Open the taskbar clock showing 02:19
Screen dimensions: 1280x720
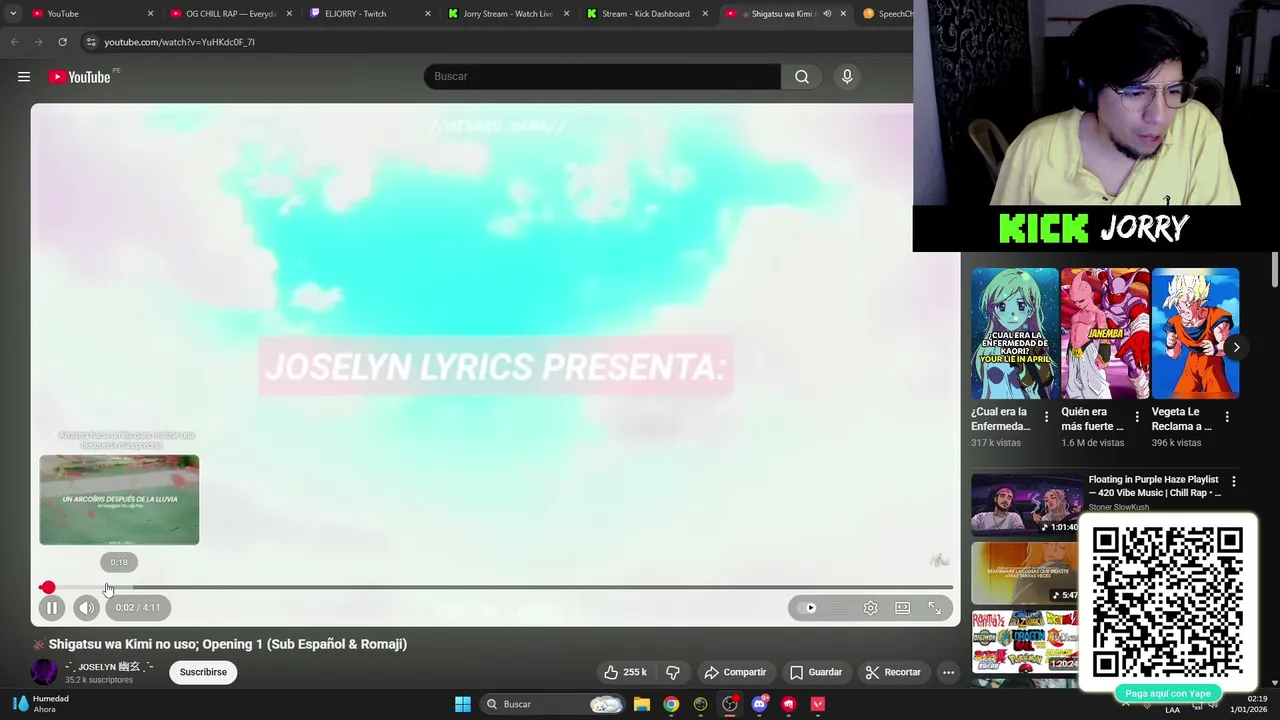[x=1248, y=704]
